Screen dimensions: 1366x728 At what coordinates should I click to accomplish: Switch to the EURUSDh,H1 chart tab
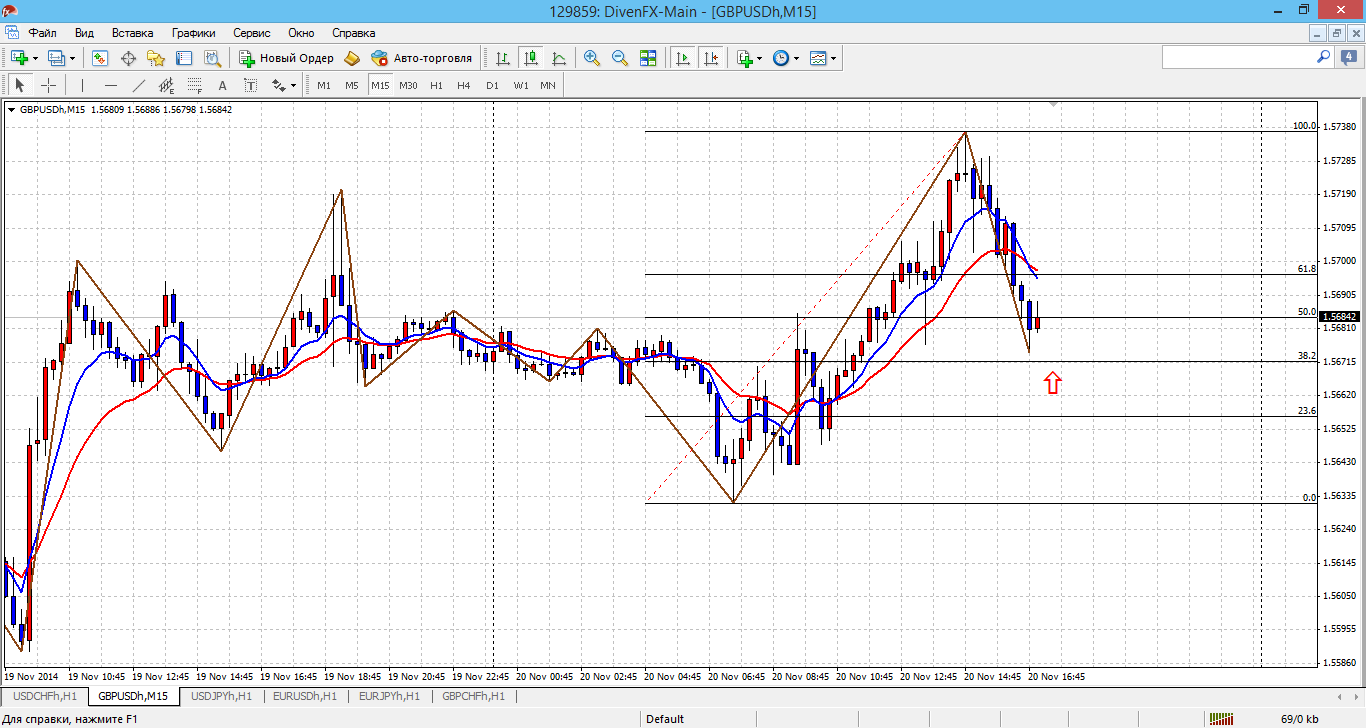[x=304, y=696]
